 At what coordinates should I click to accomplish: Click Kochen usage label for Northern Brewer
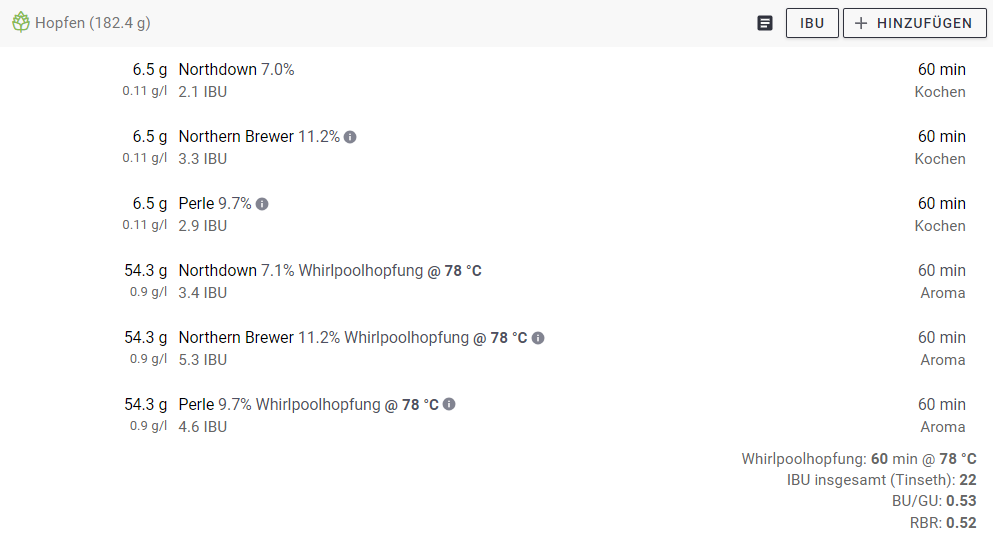(940, 159)
